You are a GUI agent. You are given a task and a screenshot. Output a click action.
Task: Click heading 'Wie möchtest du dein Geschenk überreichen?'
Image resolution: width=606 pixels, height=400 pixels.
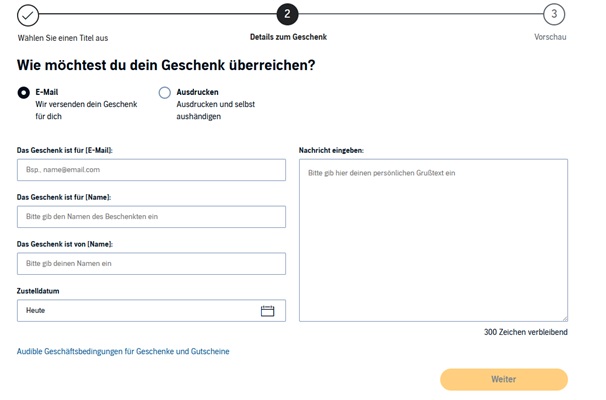[x=166, y=65]
